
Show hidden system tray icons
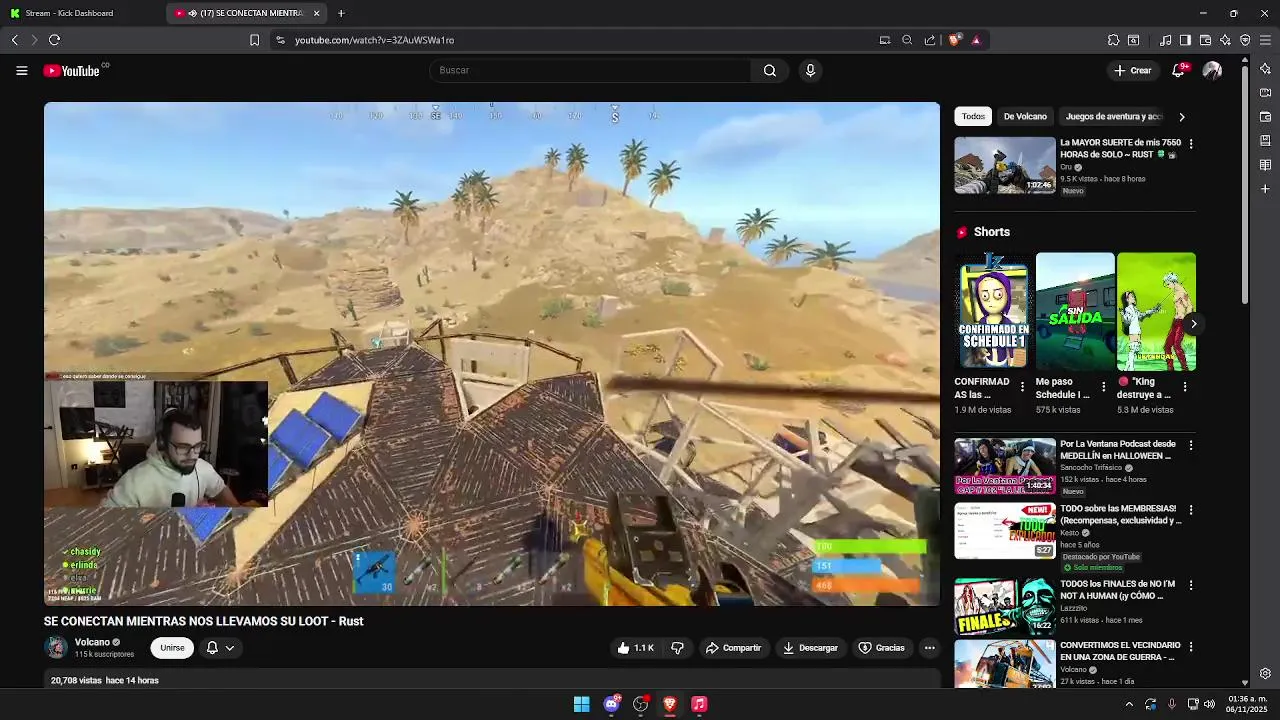tap(1129, 704)
